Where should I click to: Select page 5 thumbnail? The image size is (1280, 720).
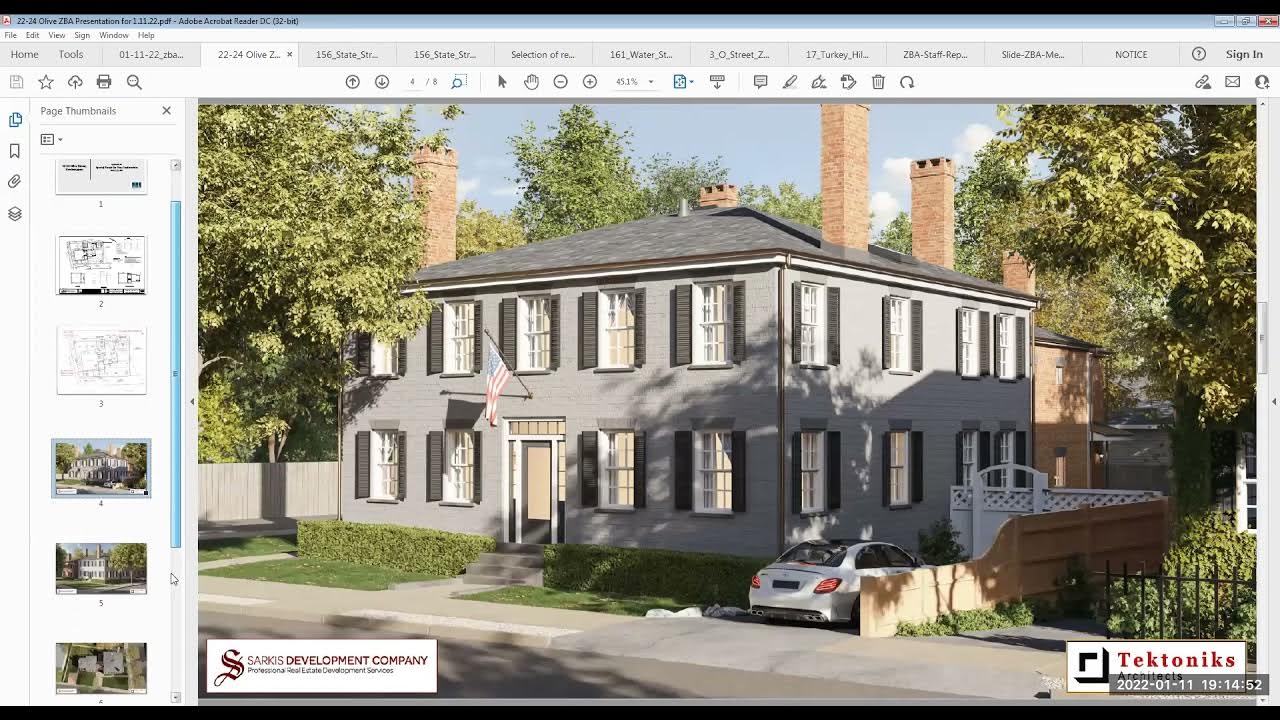[101, 568]
